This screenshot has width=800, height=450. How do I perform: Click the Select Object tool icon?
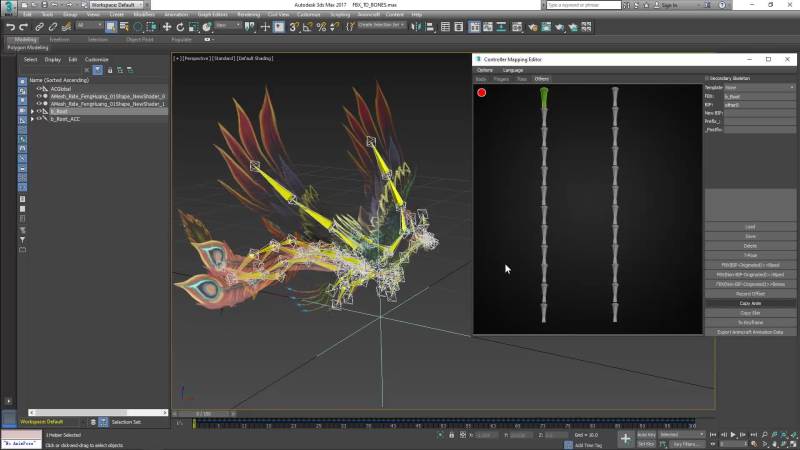[109, 27]
